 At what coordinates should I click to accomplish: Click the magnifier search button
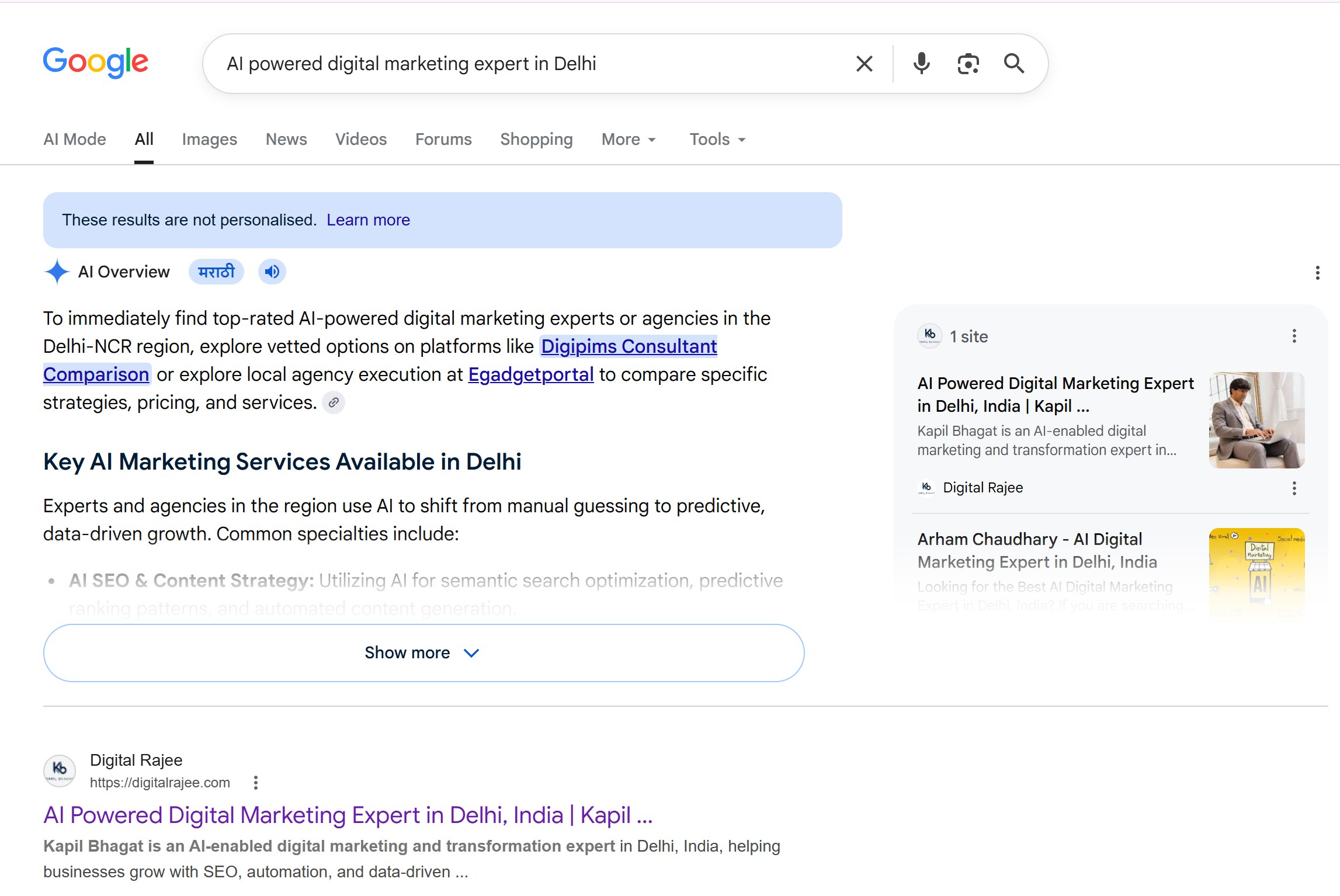coord(1014,63)
